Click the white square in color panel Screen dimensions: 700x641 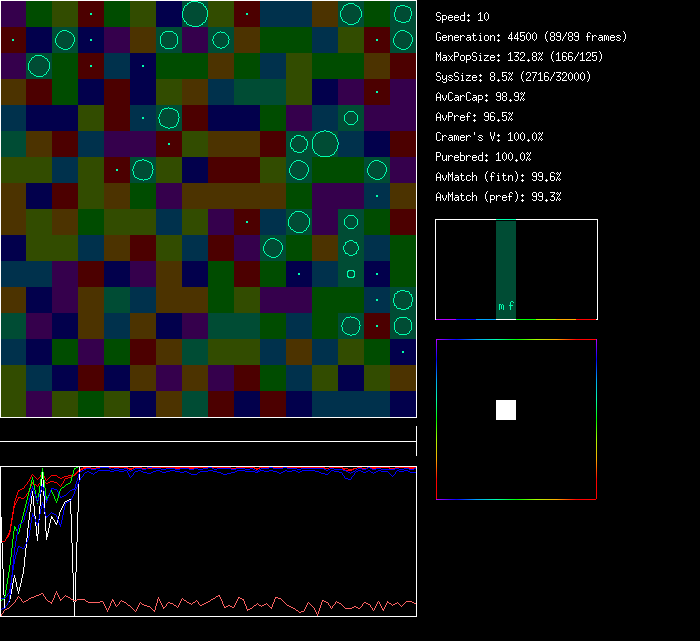pyautogui.click(x=506, y=410)
